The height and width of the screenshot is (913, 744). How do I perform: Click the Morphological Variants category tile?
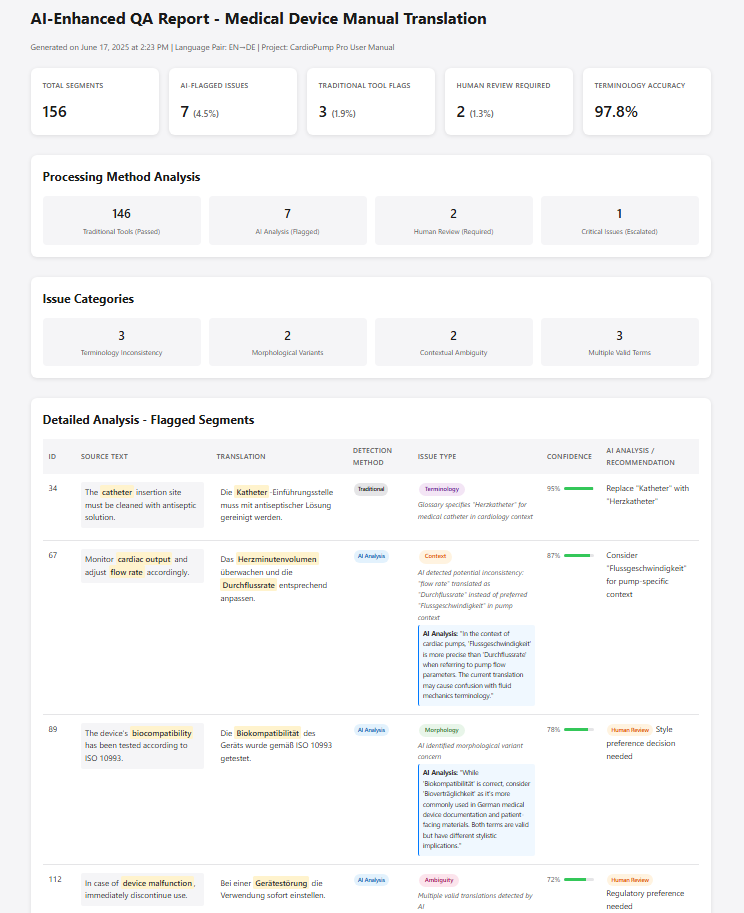(x=288, y=342)
